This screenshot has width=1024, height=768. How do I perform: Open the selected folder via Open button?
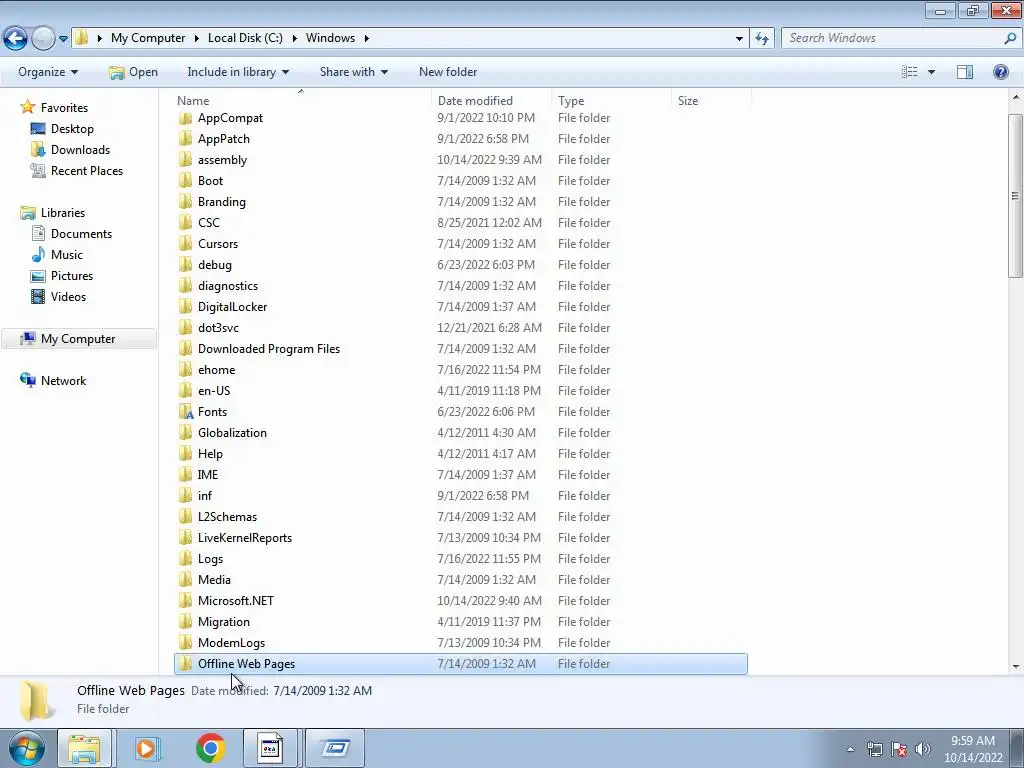pyautogui.click(x=133, y=72)
